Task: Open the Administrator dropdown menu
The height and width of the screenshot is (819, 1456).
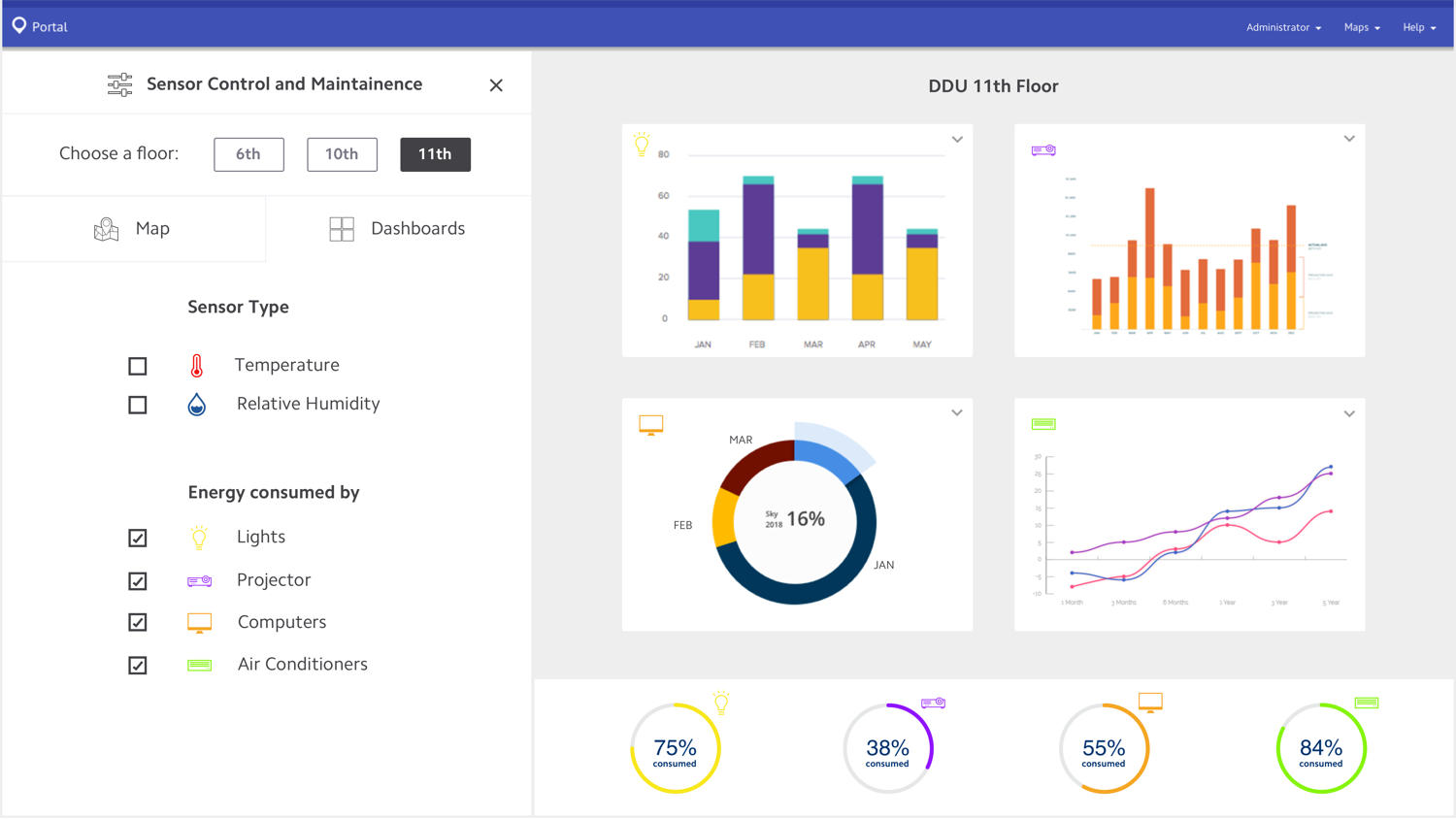Action: [x=1283, y=27]
